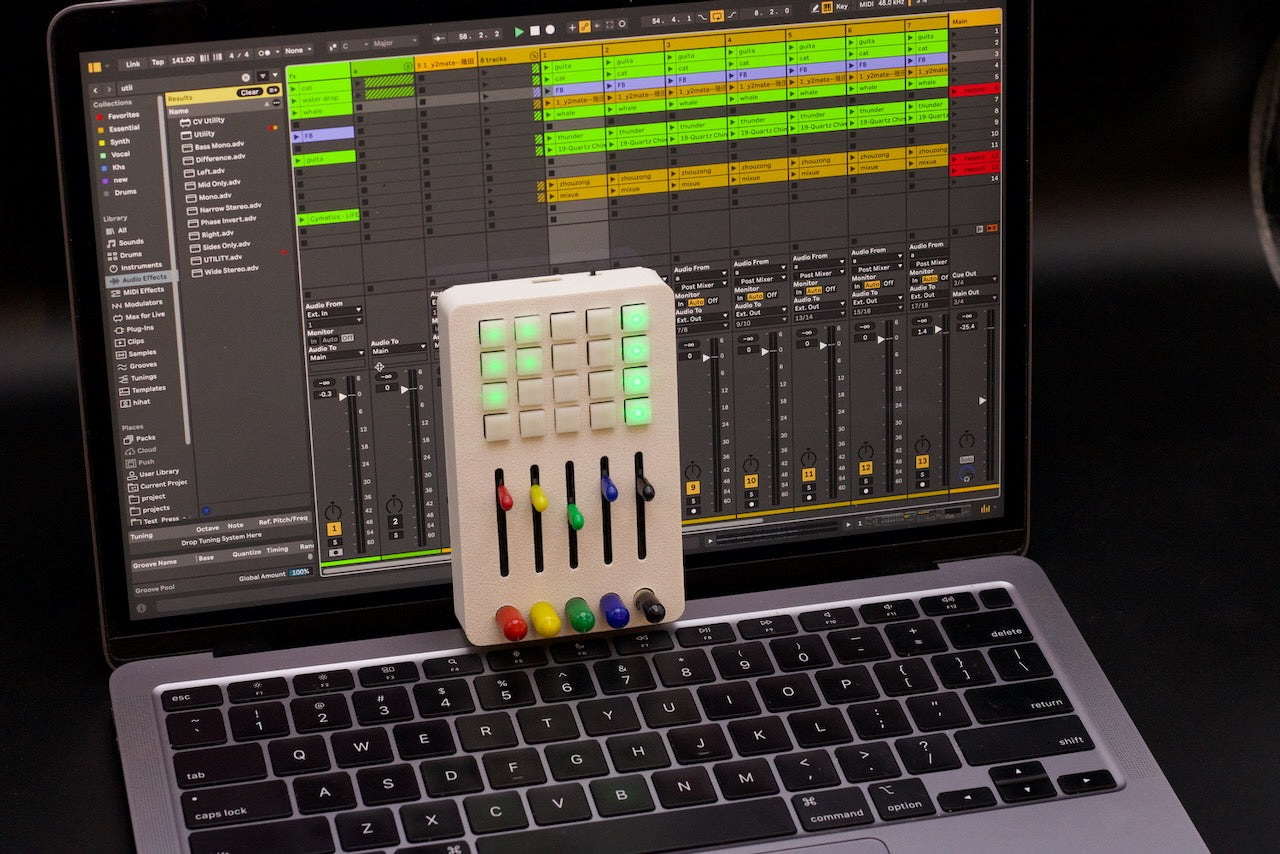The width and height of the screenshot is (1280, 854).
Task: Open Grooves category
Action: [136, 366]
